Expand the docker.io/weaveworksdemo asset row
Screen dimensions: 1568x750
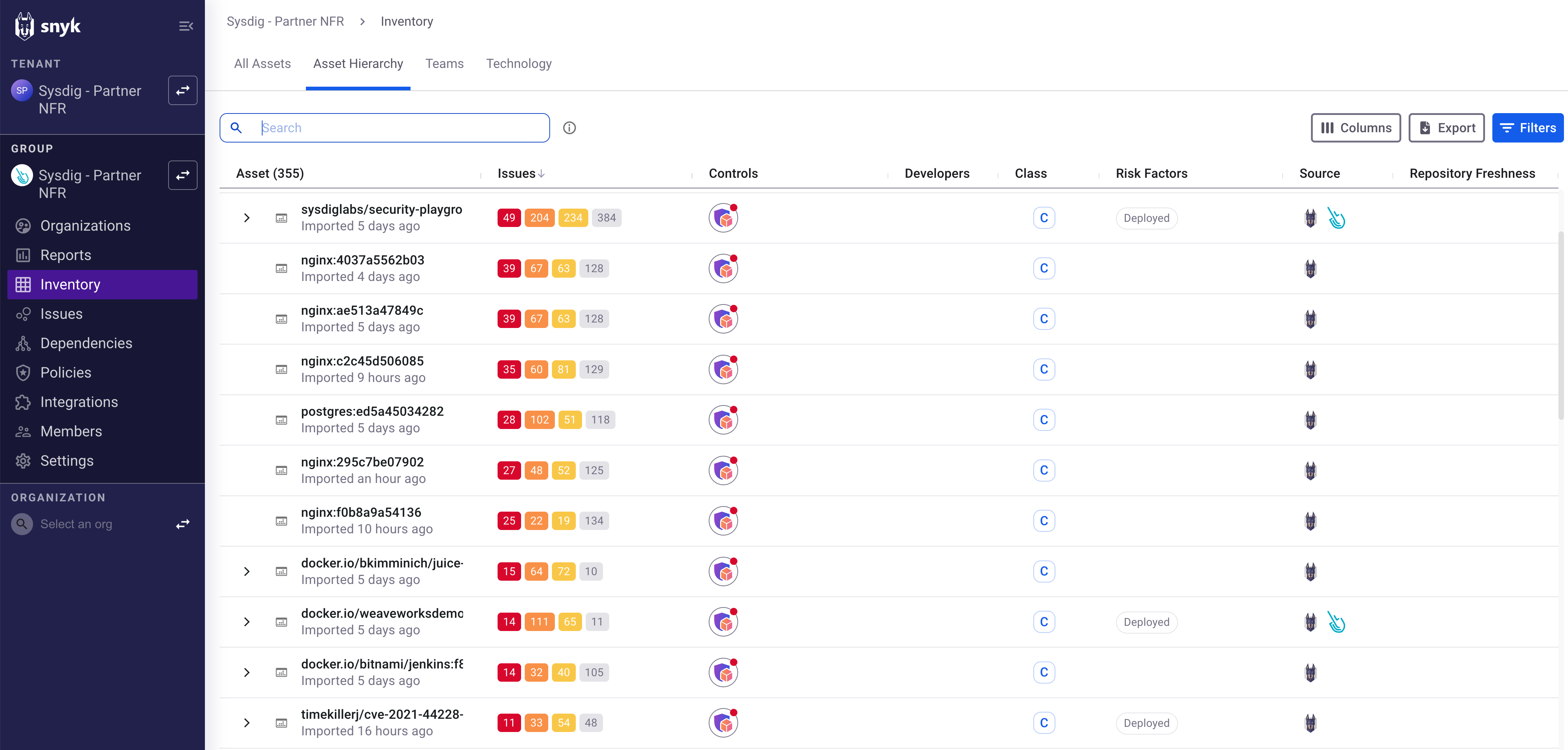[x=246, y=622]
